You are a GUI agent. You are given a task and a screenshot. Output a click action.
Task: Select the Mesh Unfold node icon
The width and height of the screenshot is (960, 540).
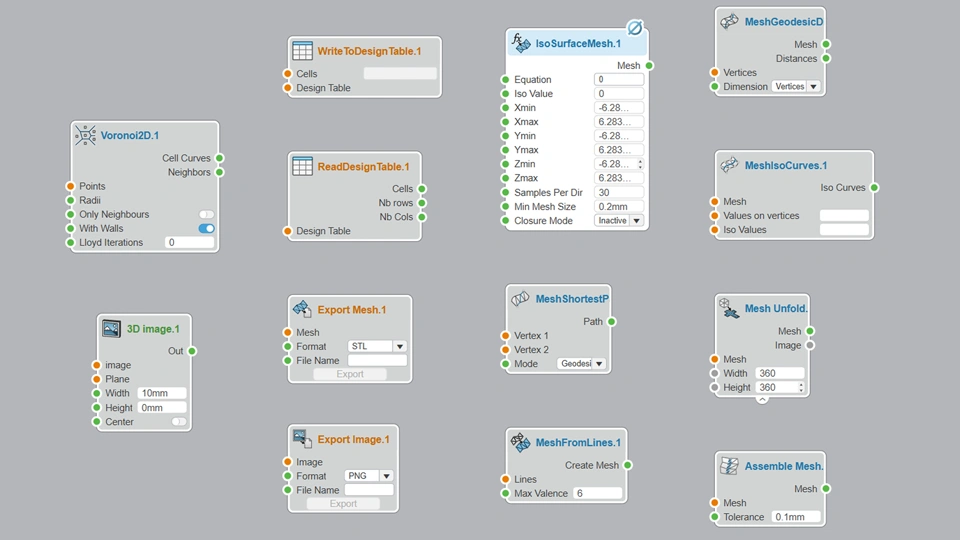coord(729,308)
